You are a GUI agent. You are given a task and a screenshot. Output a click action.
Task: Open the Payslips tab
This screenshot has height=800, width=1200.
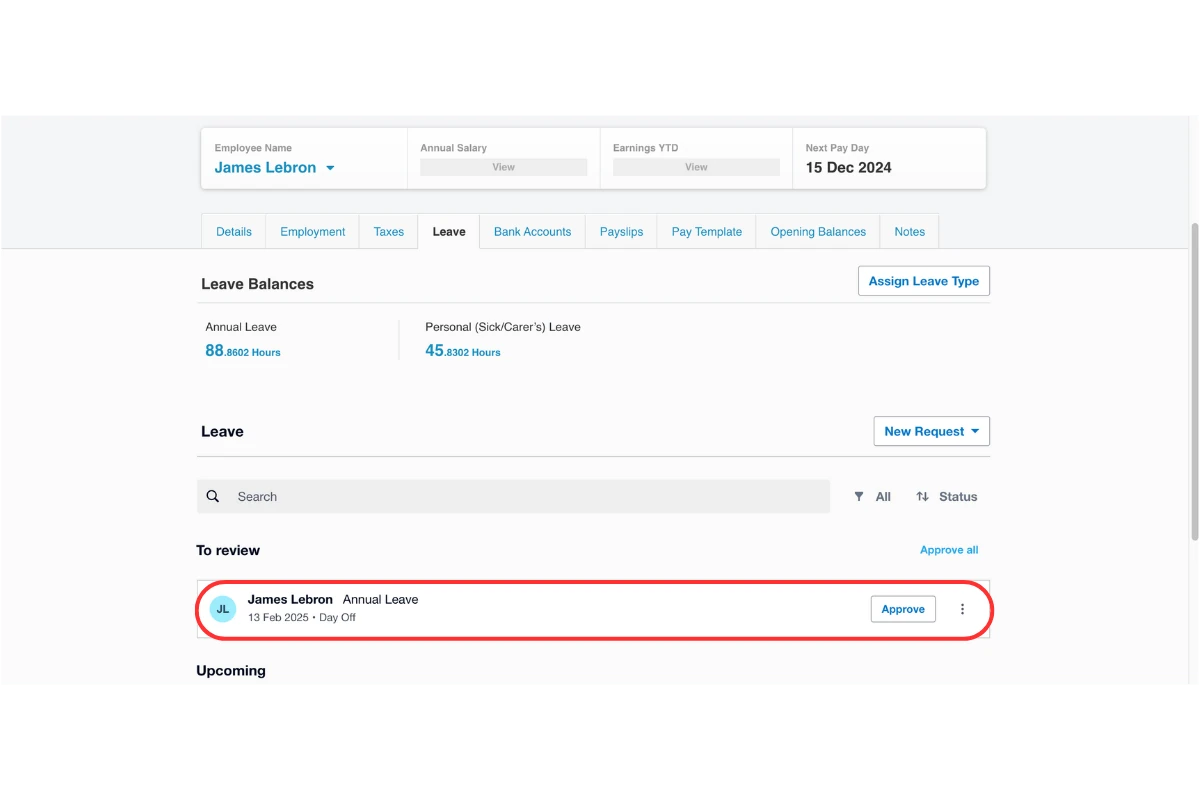622,231
